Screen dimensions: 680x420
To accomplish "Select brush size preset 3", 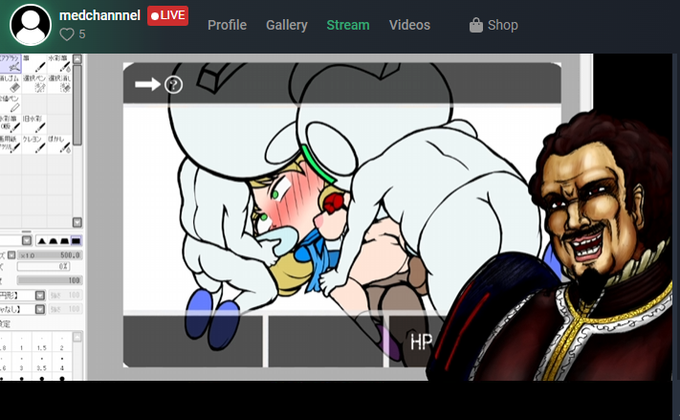I will 22,363.
